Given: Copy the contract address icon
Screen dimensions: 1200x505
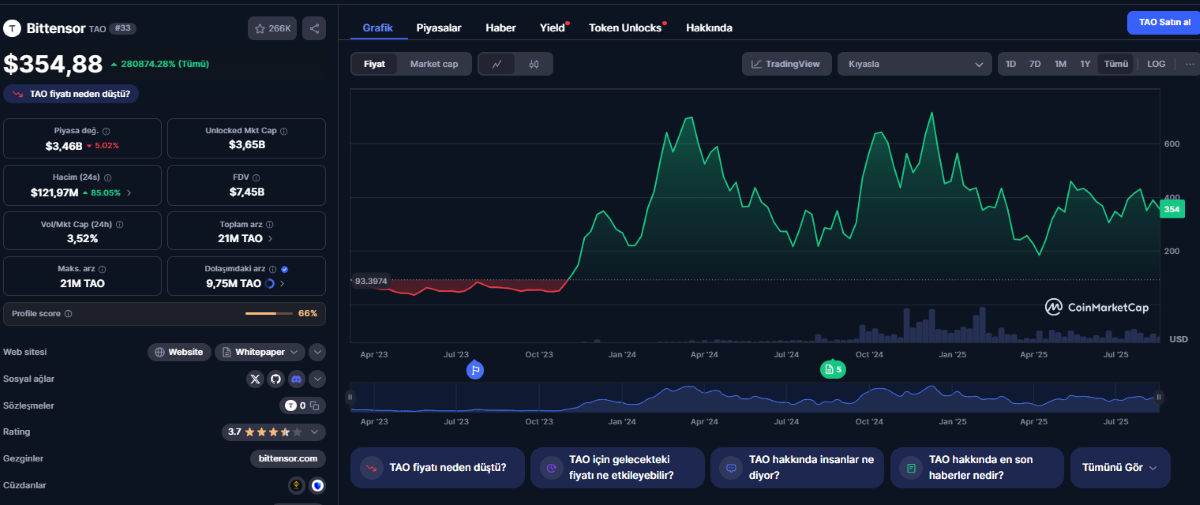Looking at the screenshot, I should click(x=314, y=406).
